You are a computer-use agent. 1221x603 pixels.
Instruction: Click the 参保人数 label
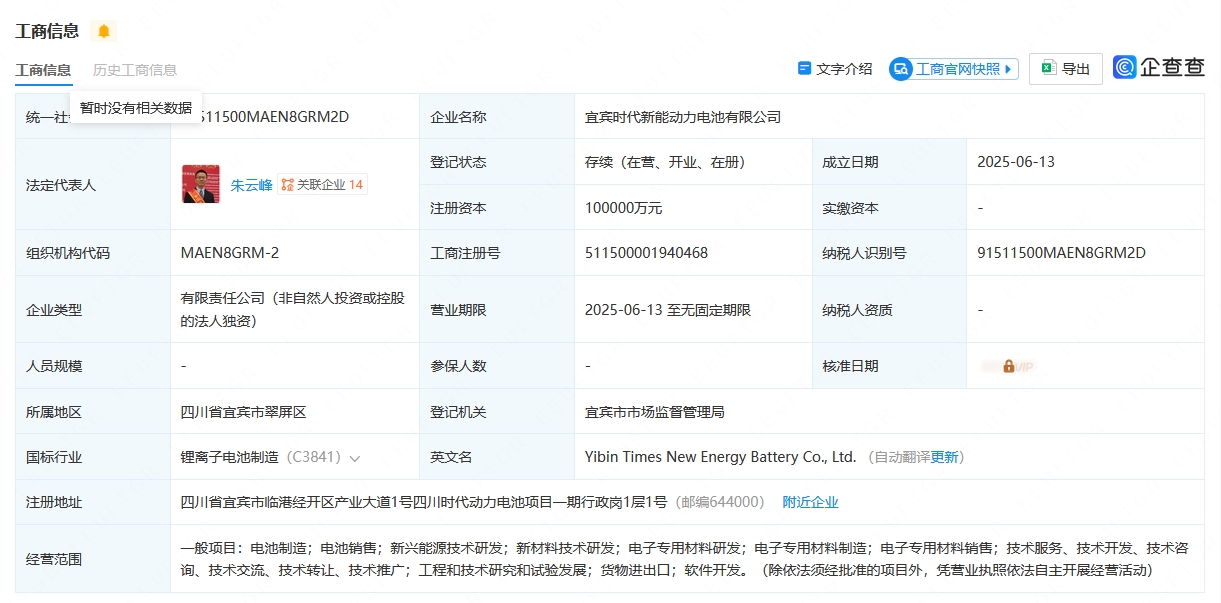click(x=458, y=366)
